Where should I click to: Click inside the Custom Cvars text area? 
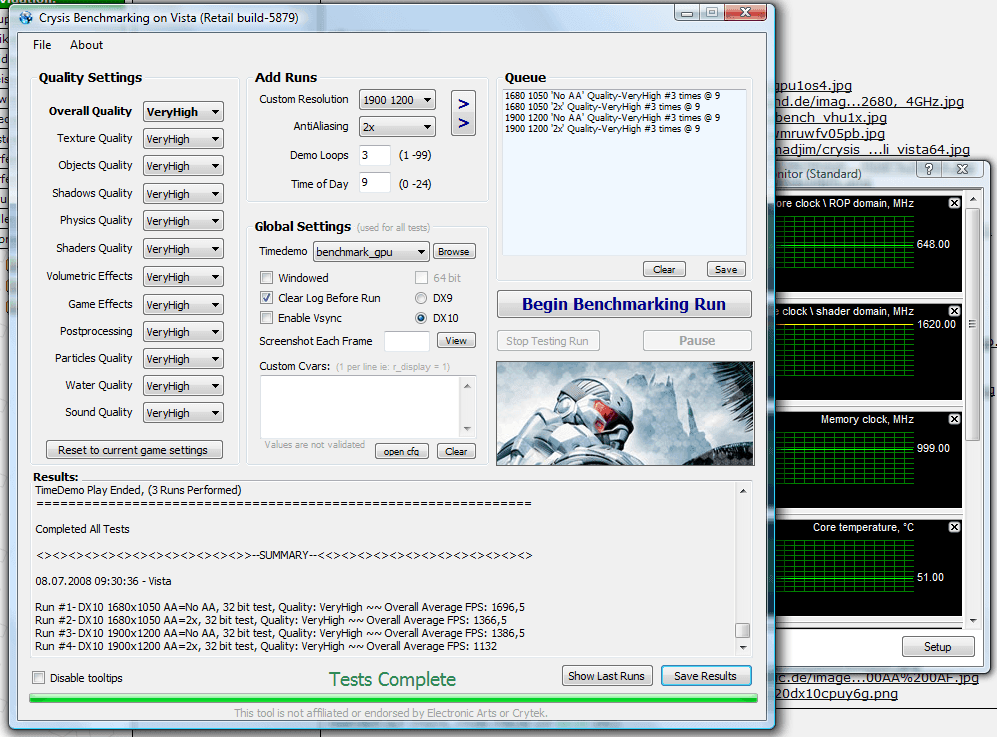pos(361,407)
